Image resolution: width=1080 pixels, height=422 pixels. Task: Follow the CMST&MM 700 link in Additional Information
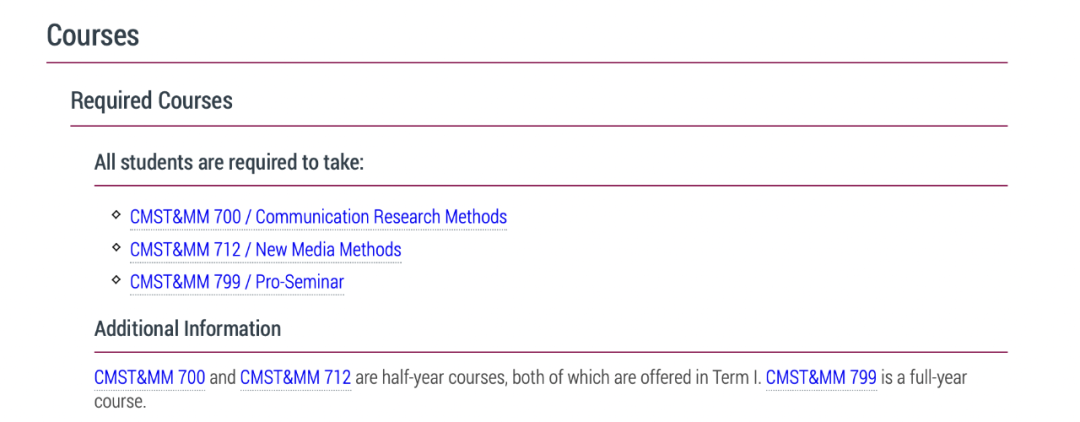tap(149, 377)
